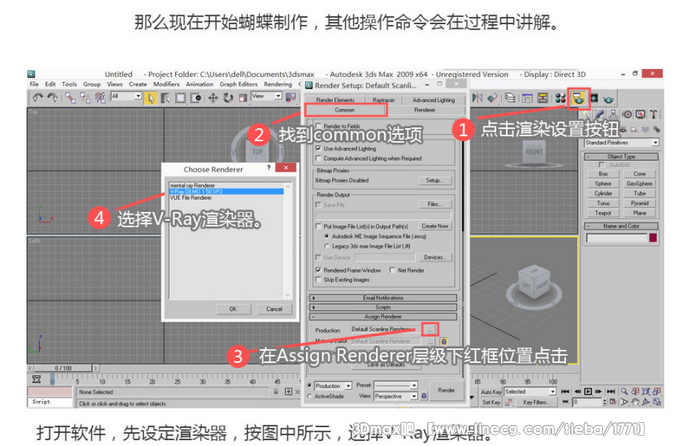674x446 pixels.
Task: Click the Quick Render teapot icon
Action: point(608,99)
